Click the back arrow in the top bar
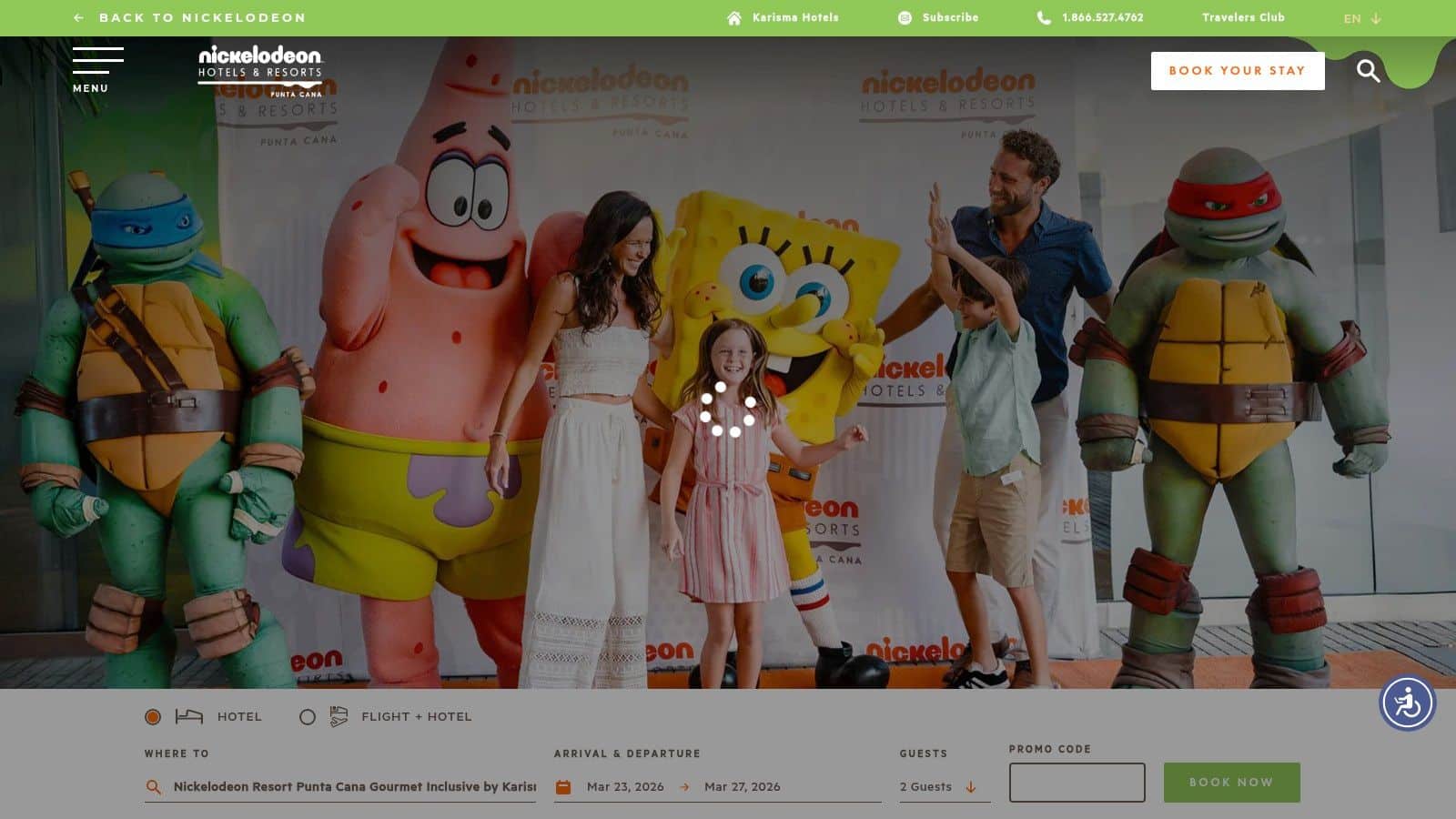1456x819 pixels. click(x=80, y=15)
